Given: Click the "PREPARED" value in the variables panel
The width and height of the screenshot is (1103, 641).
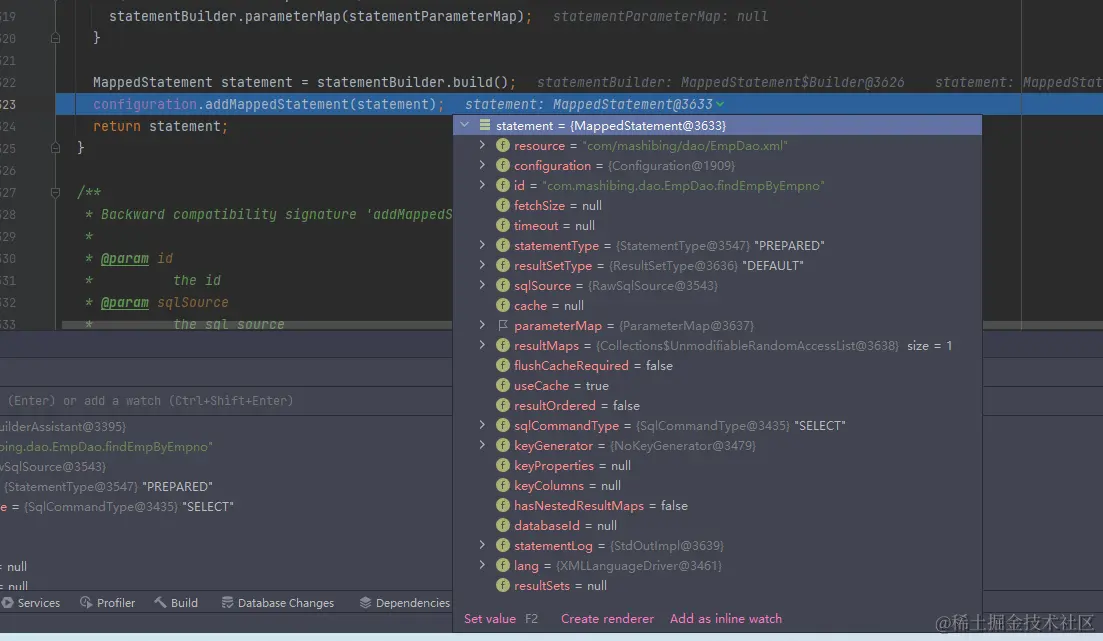Looking at the screenshot, I should coord(177,486).
